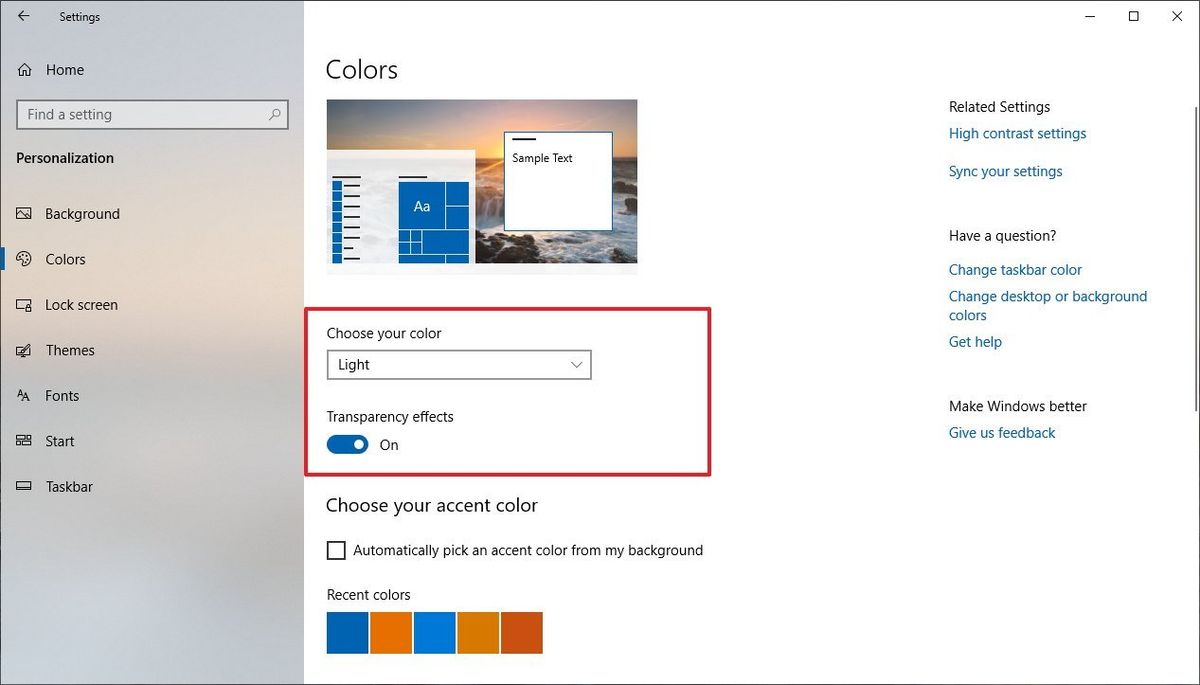Enable accent color from background option
The image size is (1200, 685).
click(x=335, y=550)
